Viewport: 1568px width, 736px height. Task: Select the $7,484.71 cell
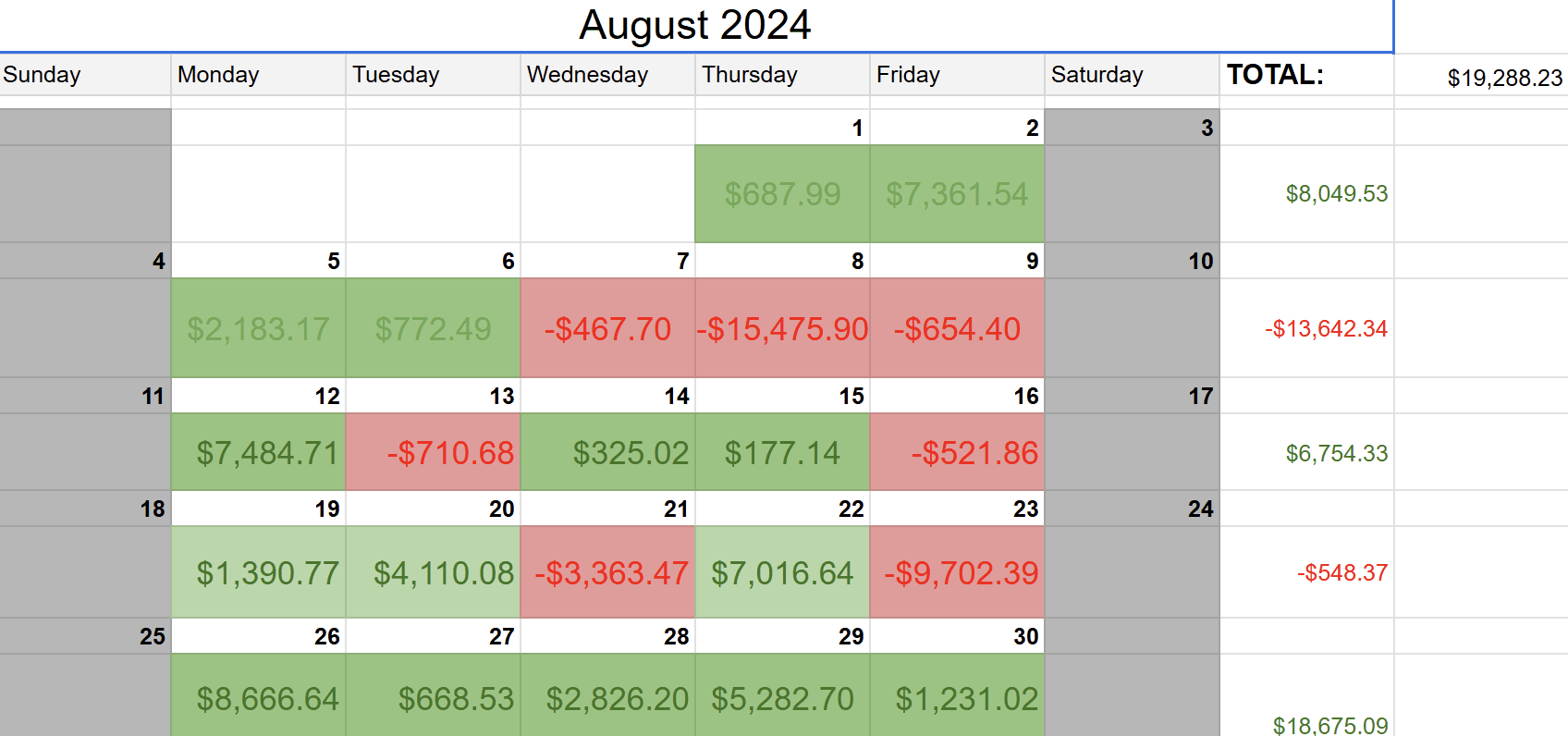[258, 452]
